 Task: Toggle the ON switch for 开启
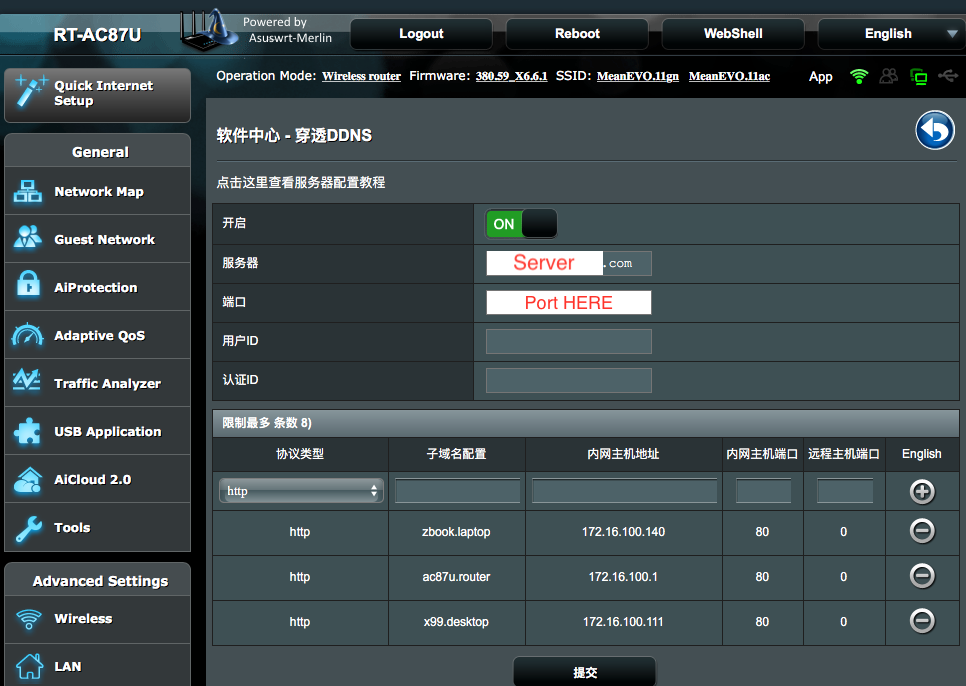click(x=520, y=224)
